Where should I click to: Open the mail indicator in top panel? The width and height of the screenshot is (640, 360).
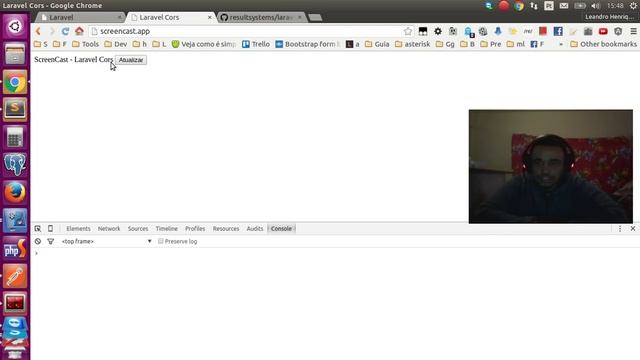coord(564,6)
